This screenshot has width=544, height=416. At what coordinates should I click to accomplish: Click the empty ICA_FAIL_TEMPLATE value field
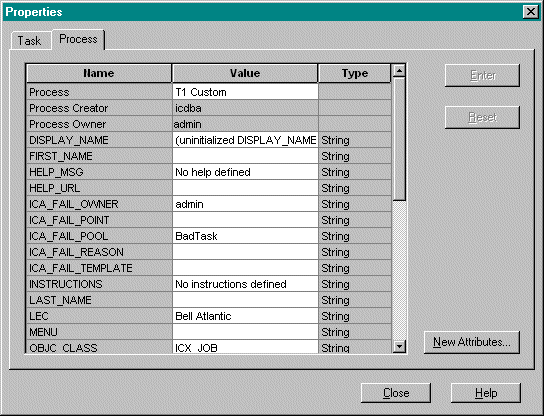coord(245,268)
